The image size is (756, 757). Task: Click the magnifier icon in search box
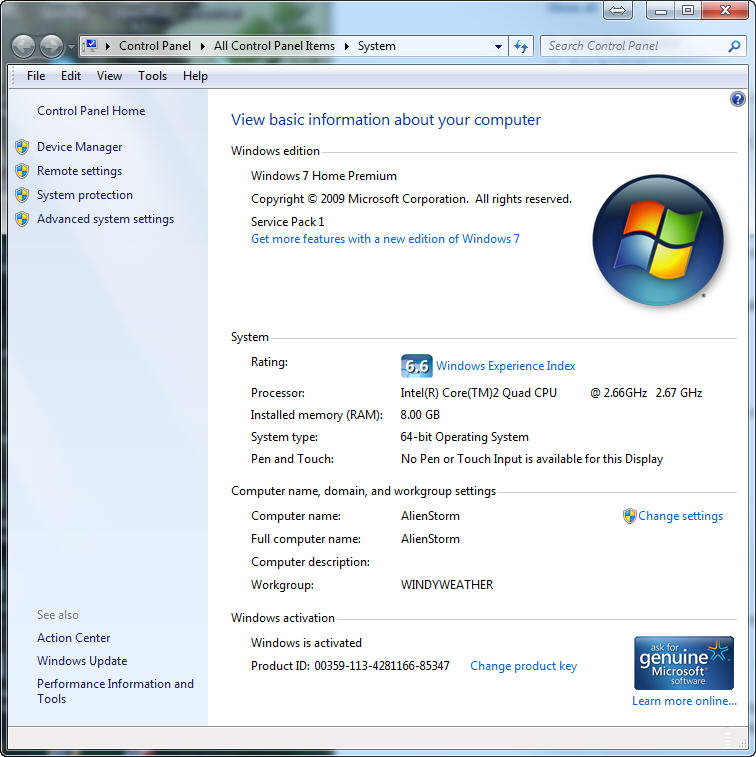click(734, 46)
